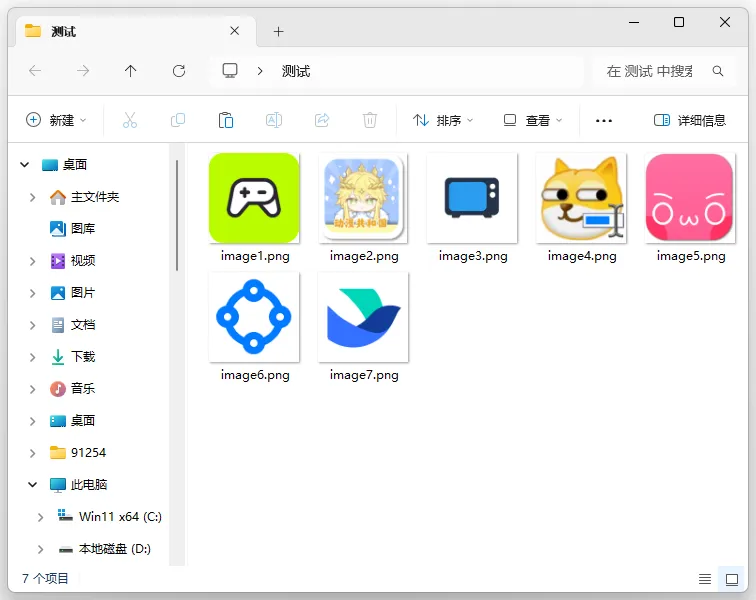Select image3.png TV icon thumbnail
The height and width of the screenshot is (600, 756).
(x=472, y=198)
